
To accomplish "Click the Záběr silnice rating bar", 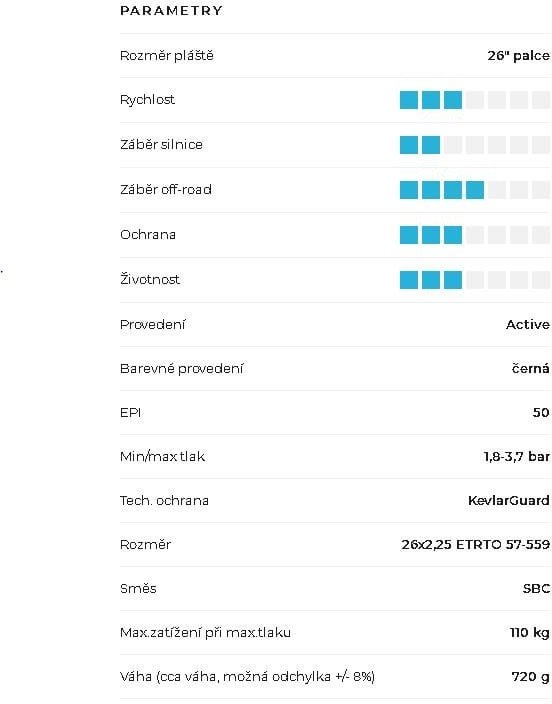I will point(475,145).
